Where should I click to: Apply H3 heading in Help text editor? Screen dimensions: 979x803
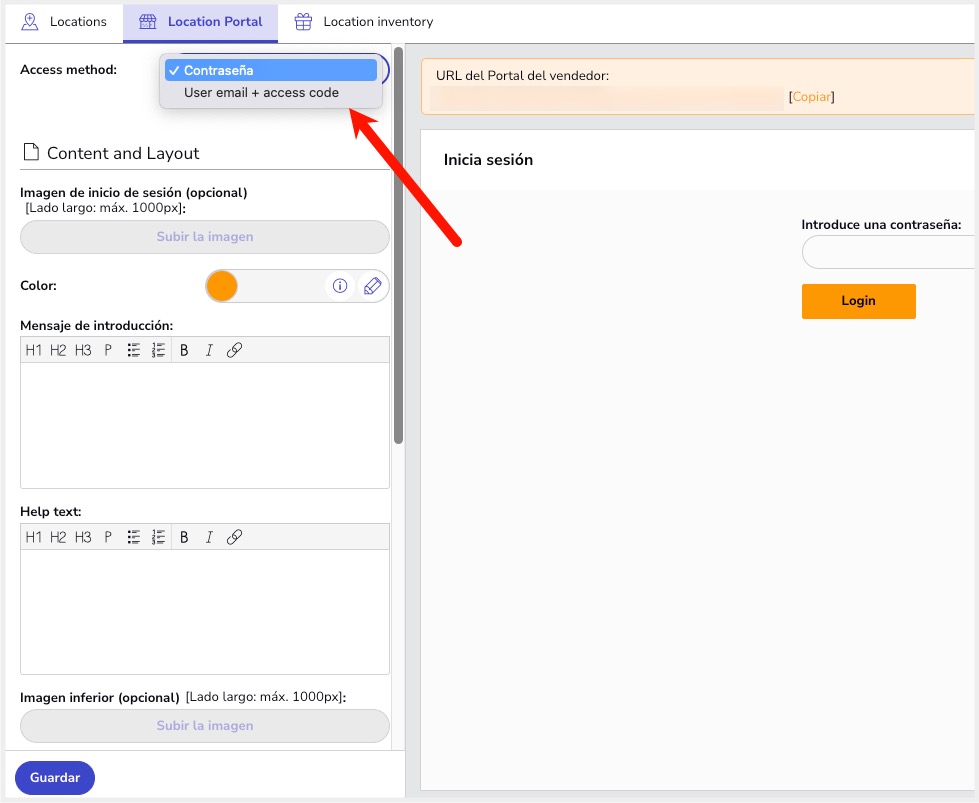pyautogui.click(x=83, y=537)
